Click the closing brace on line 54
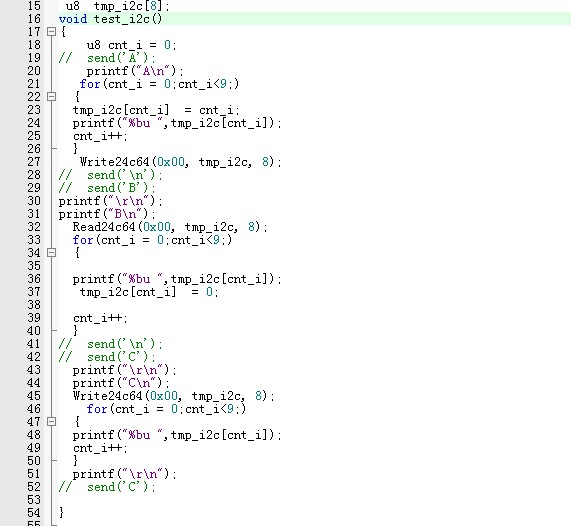The image size is (571, 526). [62, 513]
